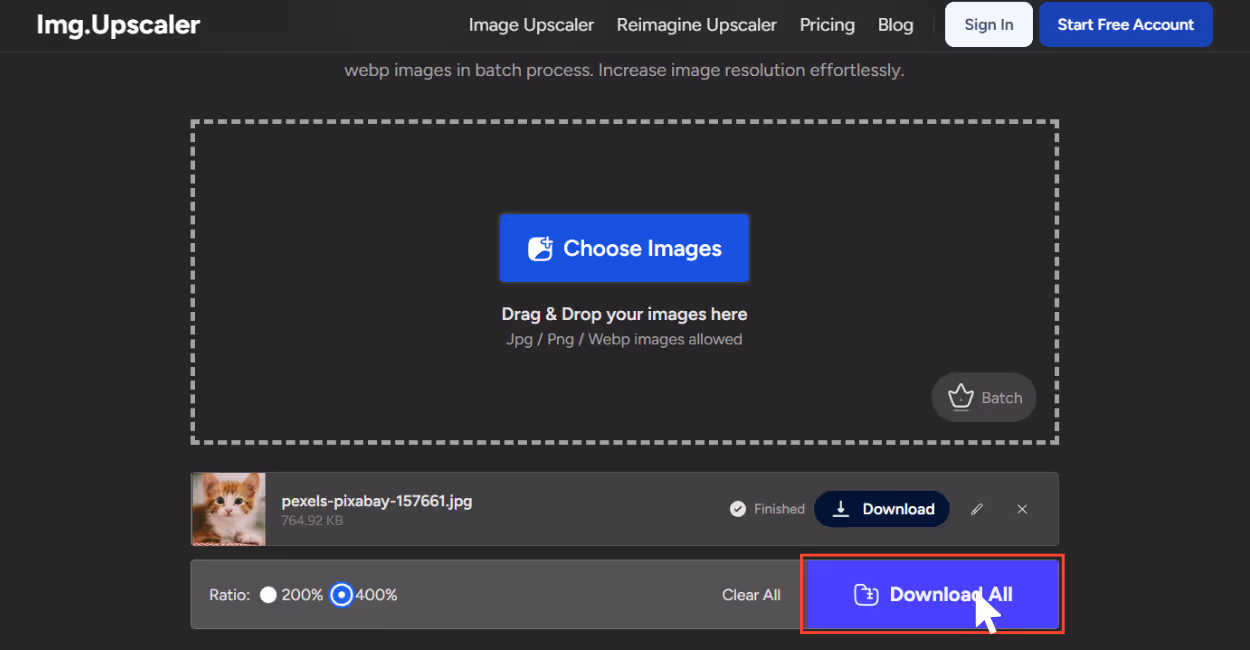The width and height of the screenshot is (1250, 650).
Task: Download the pexels-pixabay-157661.jpg result
Action: (x=882, y=509)
